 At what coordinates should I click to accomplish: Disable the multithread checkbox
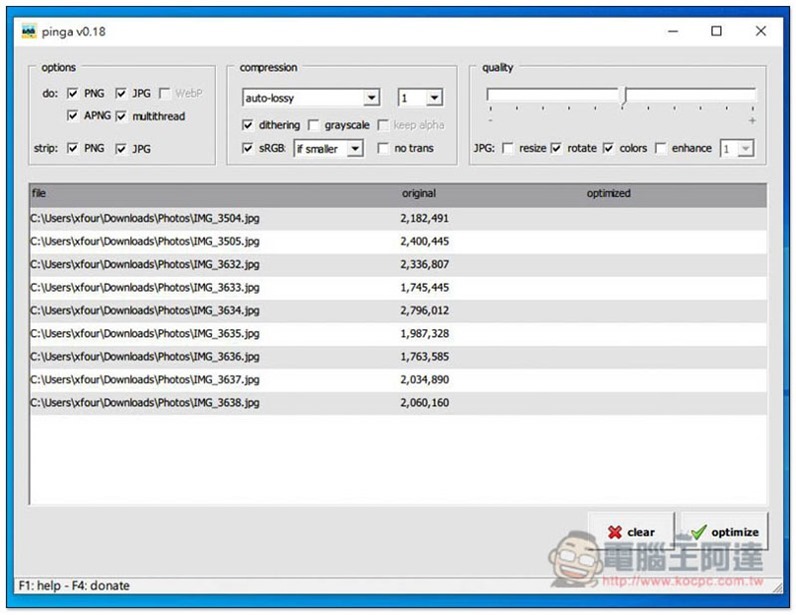121,116
